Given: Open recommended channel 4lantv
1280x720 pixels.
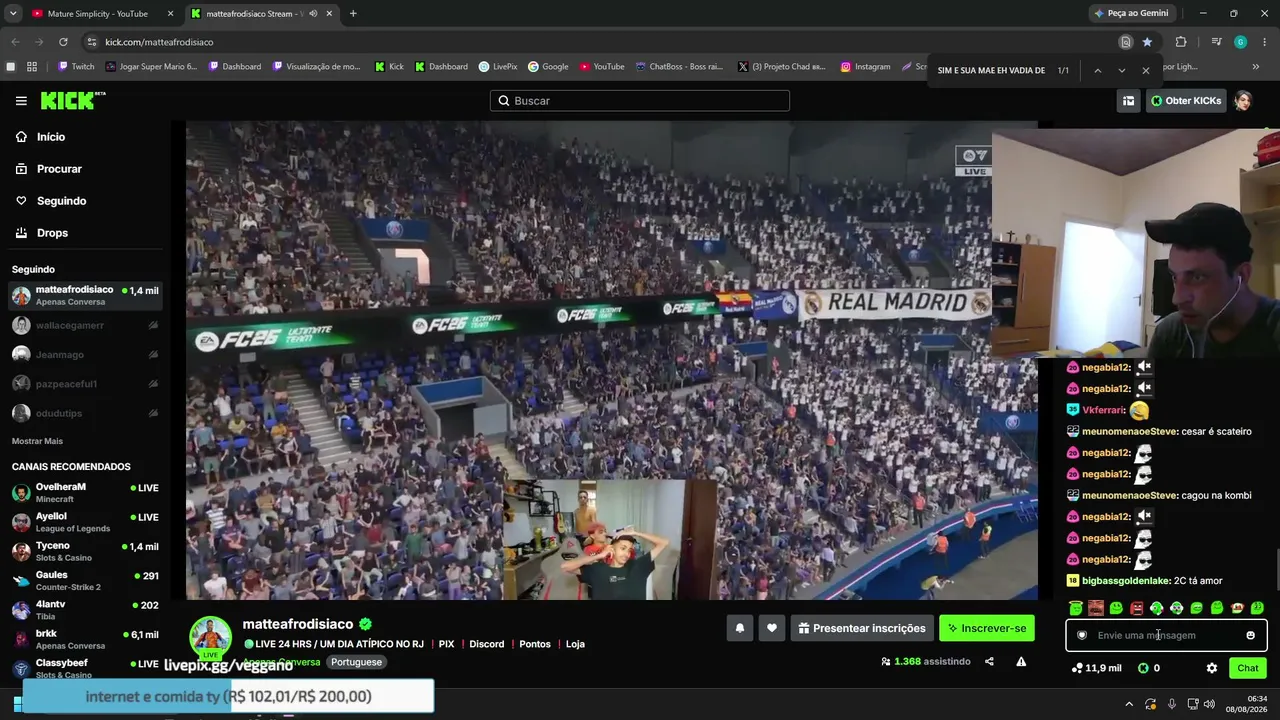Looking at the screenshot, I should [85, 610].
